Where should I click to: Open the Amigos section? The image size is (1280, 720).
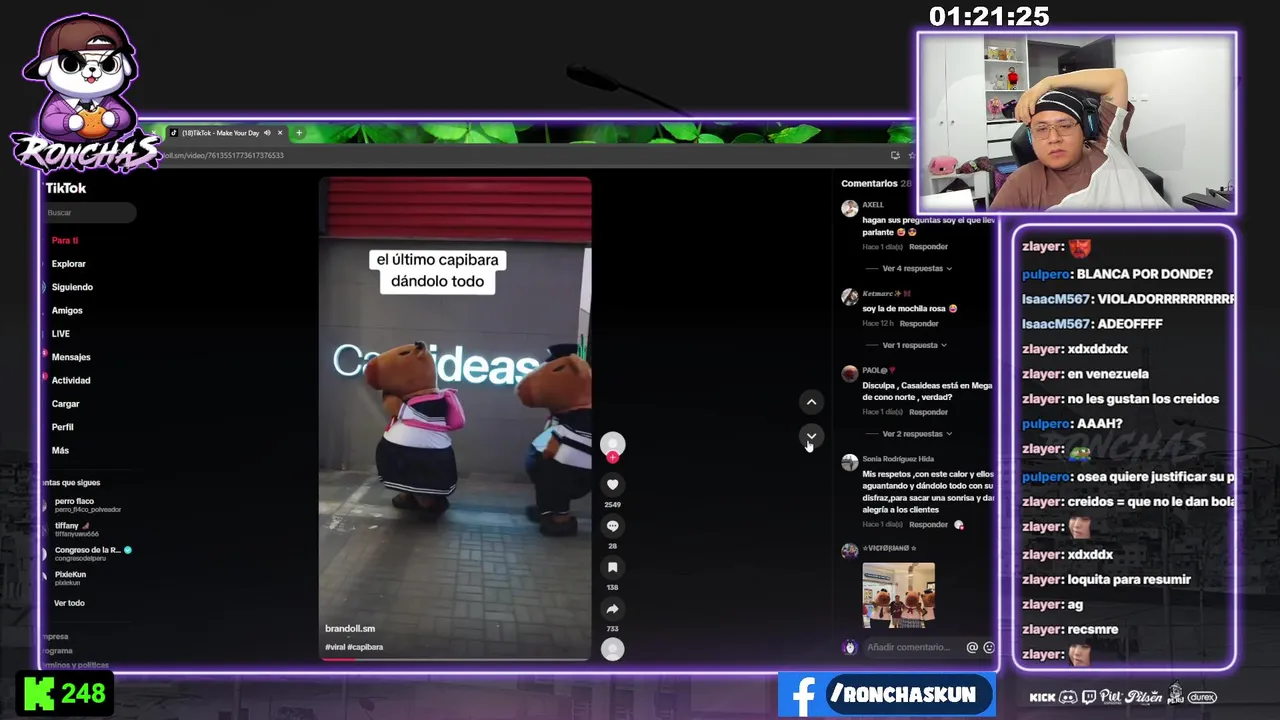(67, 311)
